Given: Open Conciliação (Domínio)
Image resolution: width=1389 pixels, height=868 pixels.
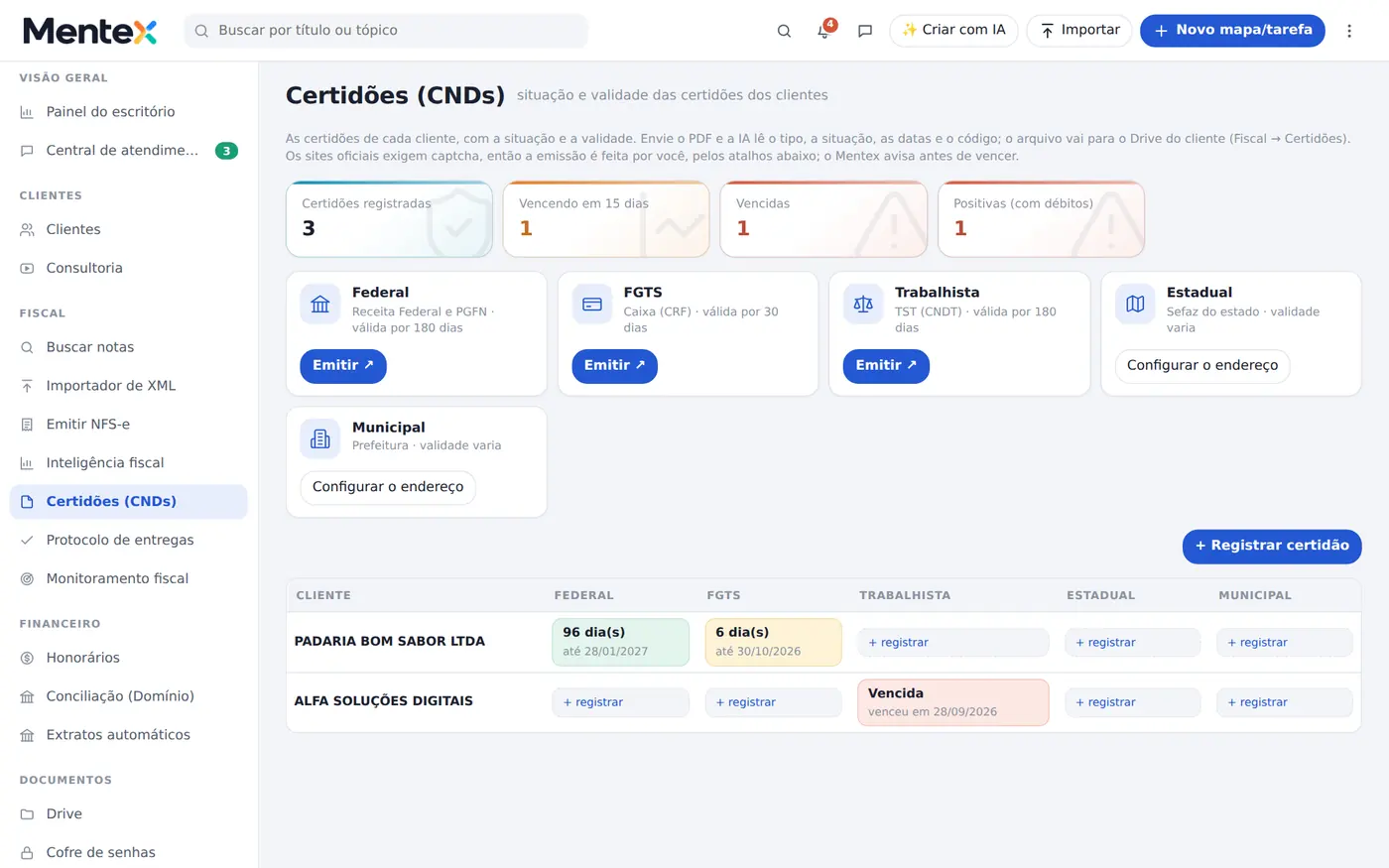Looking at the screenshot, I should click(129, 696).
